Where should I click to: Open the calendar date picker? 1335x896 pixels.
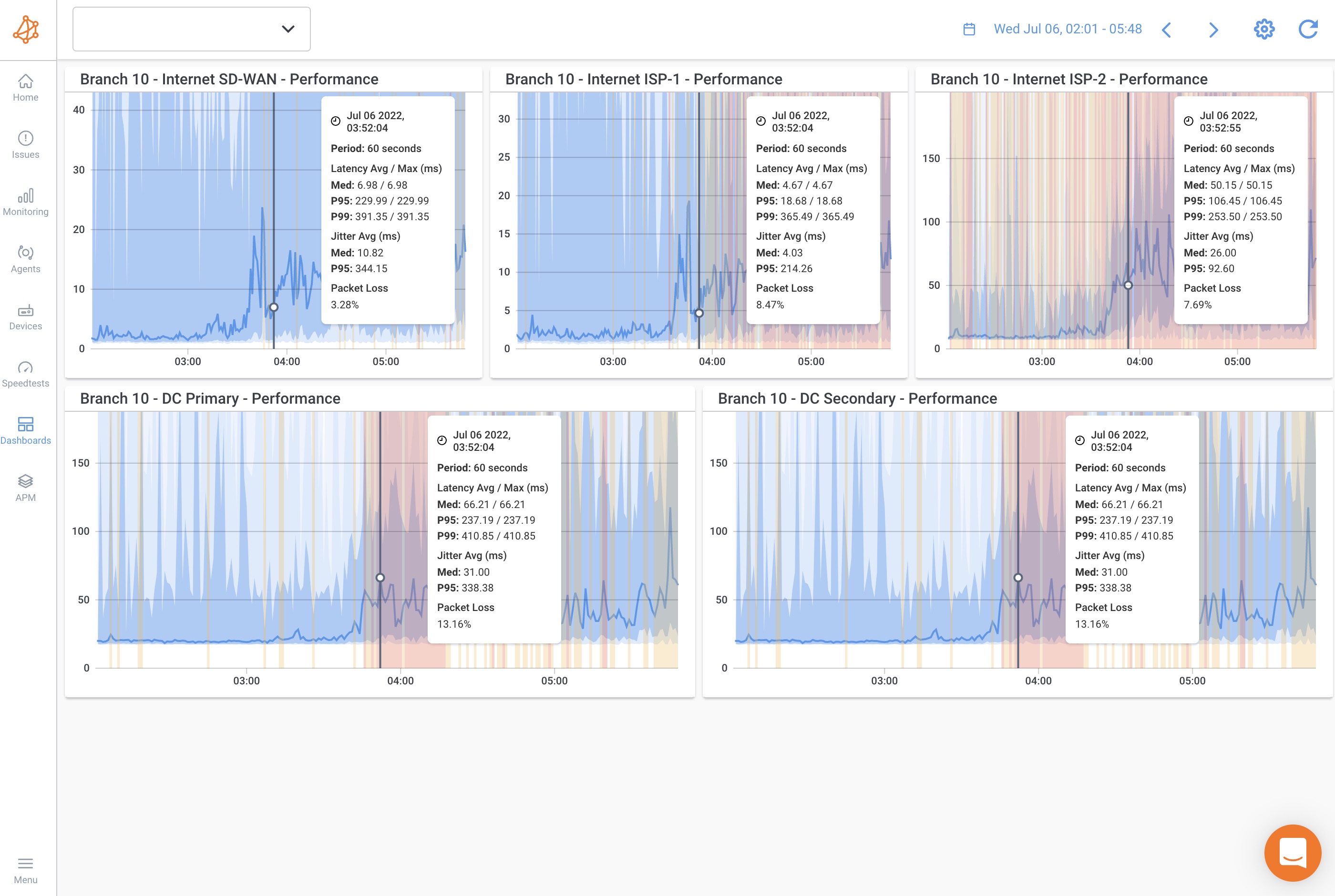pos(970,29)
